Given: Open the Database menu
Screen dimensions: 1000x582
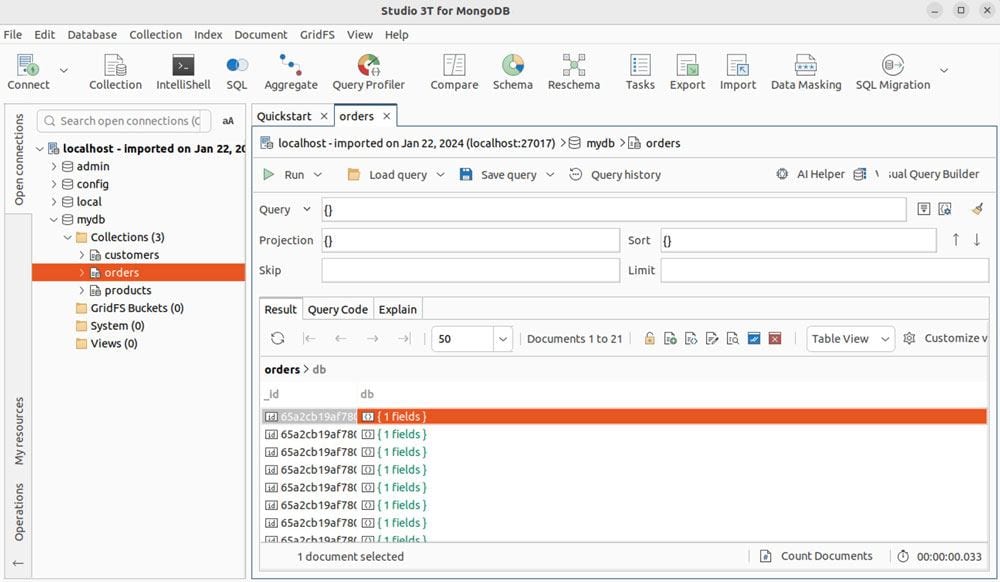Looking at the screenshot, I should pyautogui.click(x=92, y=34).
